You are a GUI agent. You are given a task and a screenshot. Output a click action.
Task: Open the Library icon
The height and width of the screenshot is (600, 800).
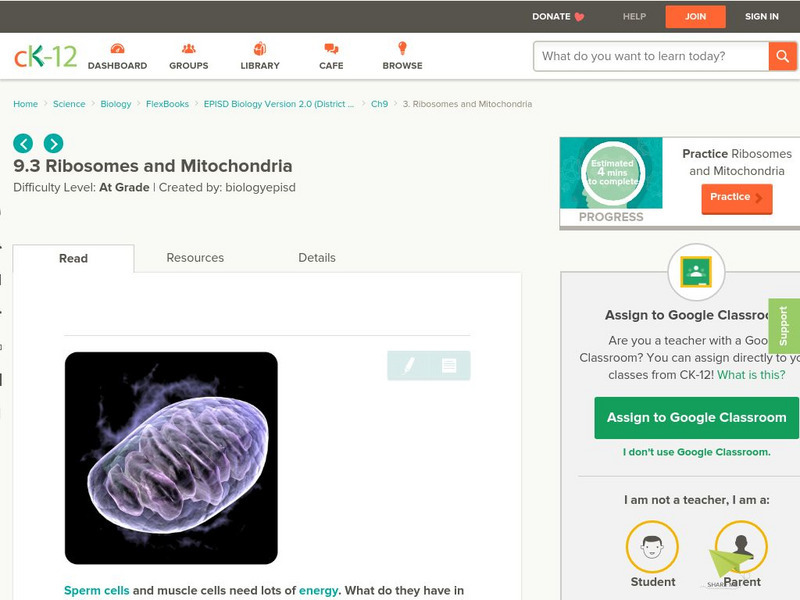pos(260,50)
